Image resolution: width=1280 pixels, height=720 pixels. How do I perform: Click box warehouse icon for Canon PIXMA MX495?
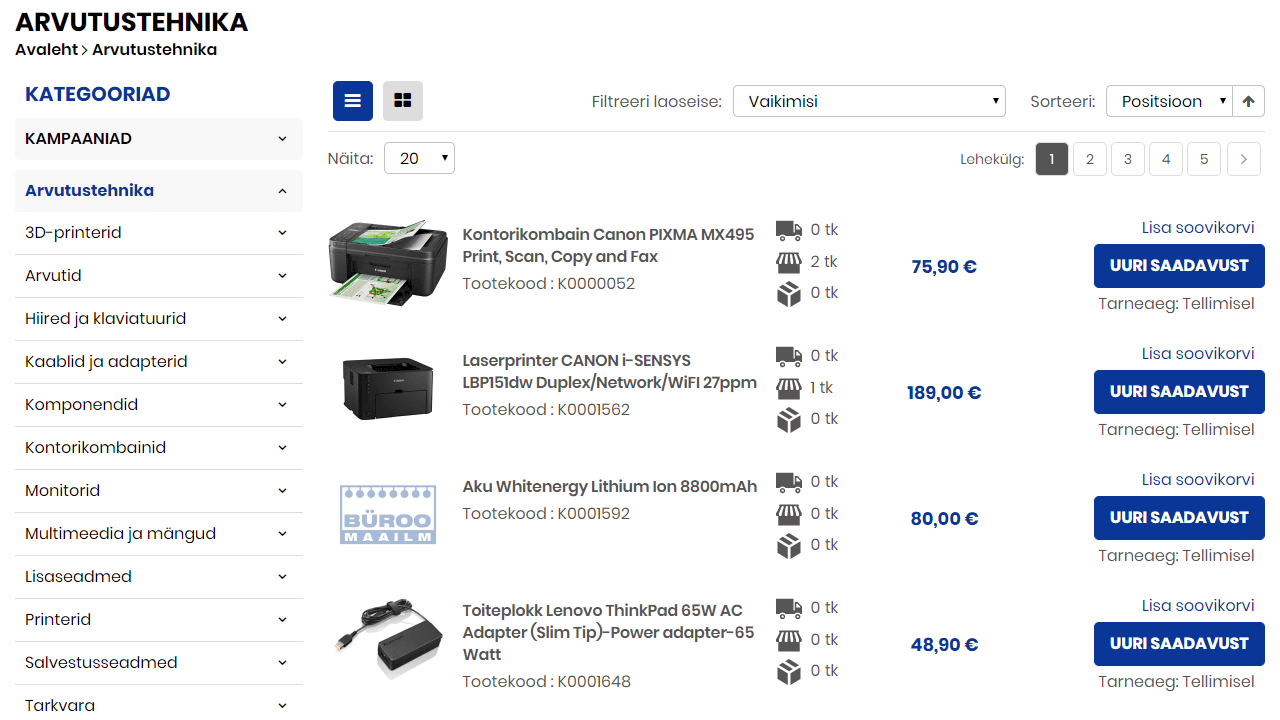coord(789,294)
